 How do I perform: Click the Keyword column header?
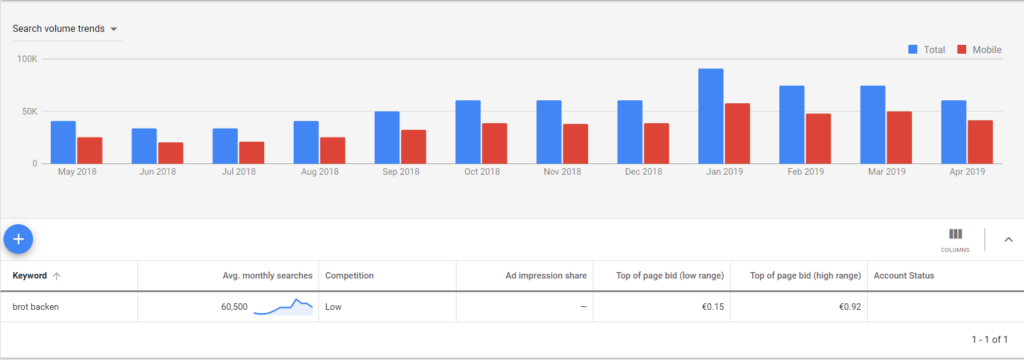click(x=30, y=276)
